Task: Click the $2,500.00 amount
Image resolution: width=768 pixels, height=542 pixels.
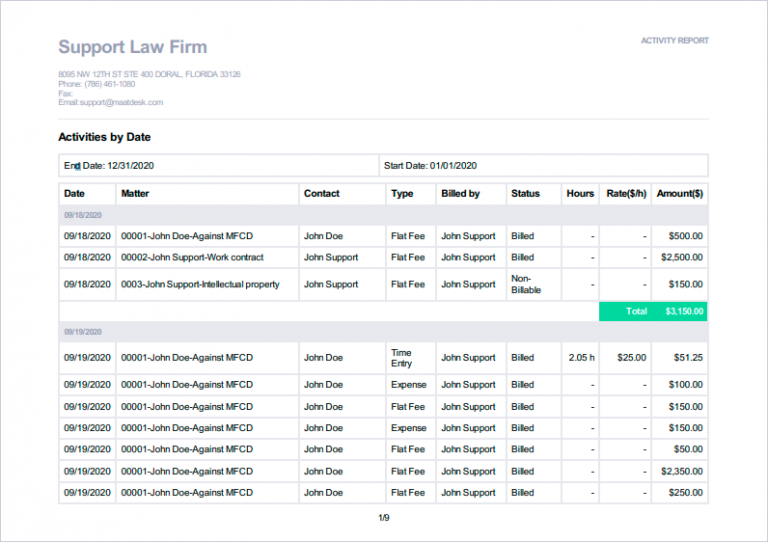Action: (x=682, y=258)
